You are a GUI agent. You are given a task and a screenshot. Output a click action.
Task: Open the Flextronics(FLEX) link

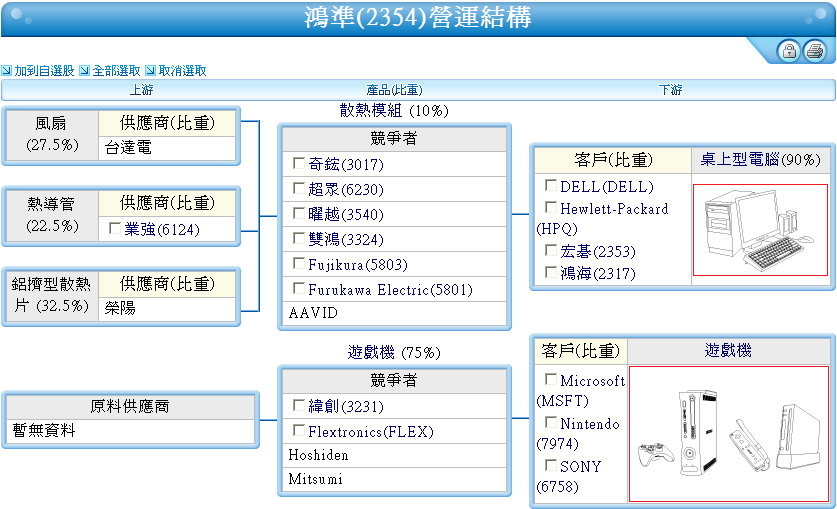coord(371,432)
